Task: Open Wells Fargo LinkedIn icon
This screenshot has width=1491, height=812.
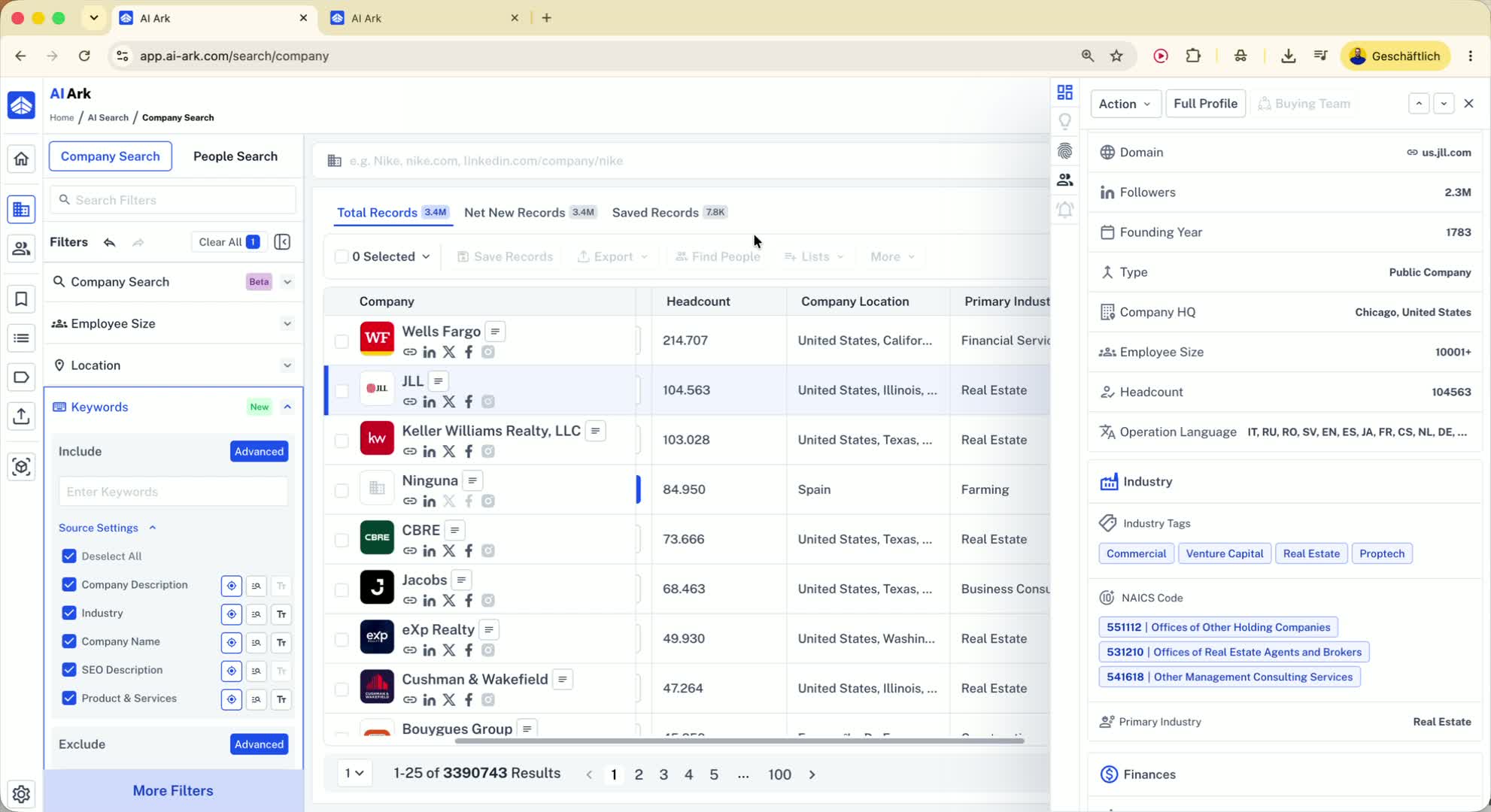Action: tap(430, 352)
